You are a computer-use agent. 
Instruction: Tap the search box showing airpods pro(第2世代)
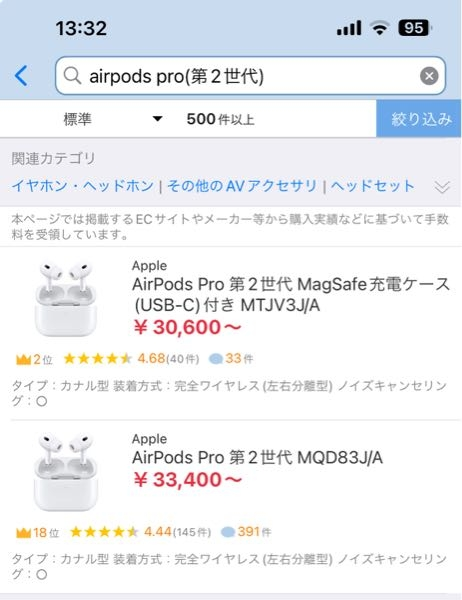250,76
